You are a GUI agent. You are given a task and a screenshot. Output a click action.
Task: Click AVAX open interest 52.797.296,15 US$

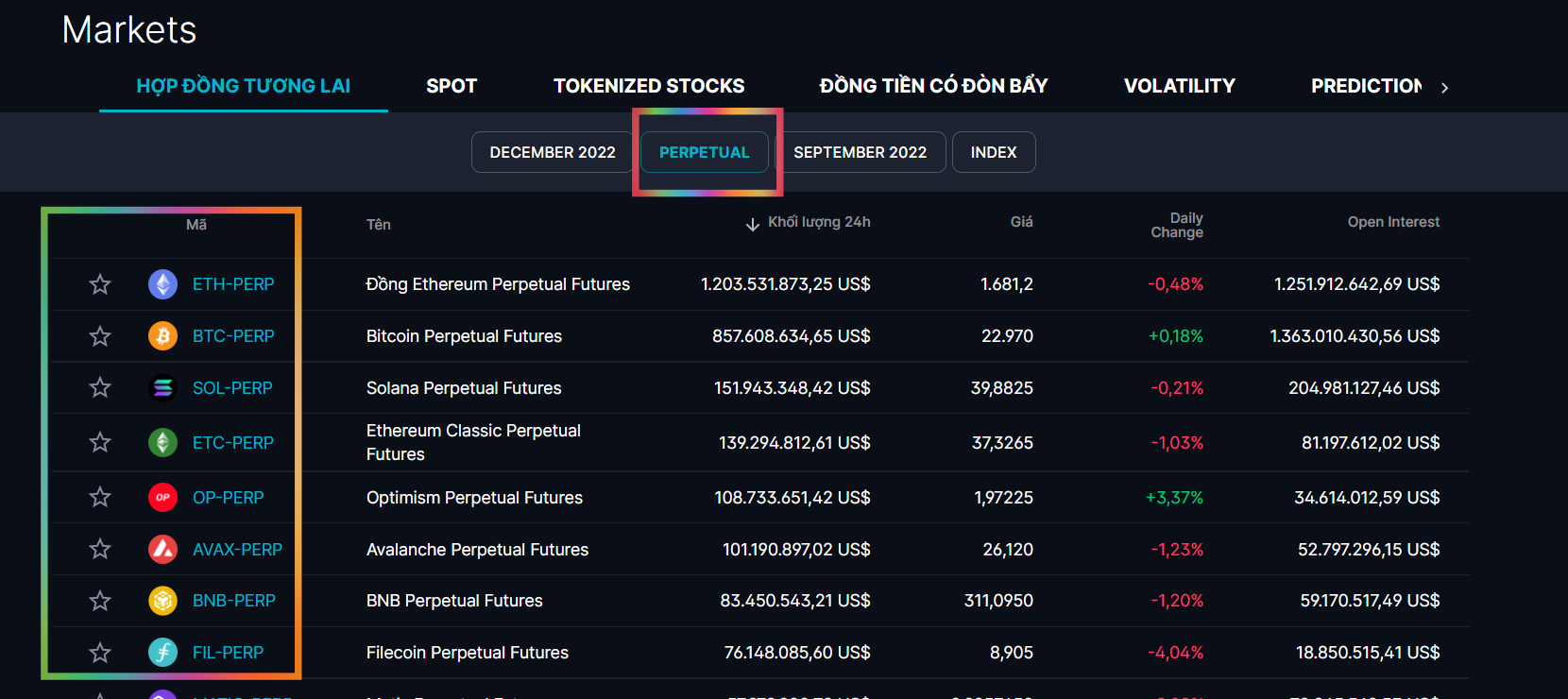point(1369,550)
